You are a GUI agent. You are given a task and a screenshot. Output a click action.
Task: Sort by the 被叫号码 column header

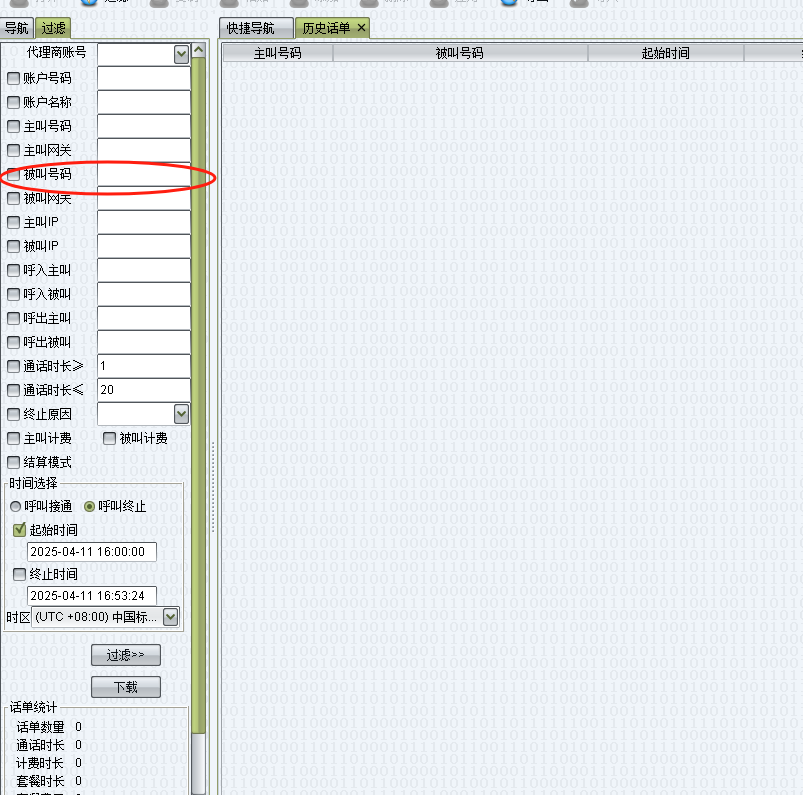[459, 53]
